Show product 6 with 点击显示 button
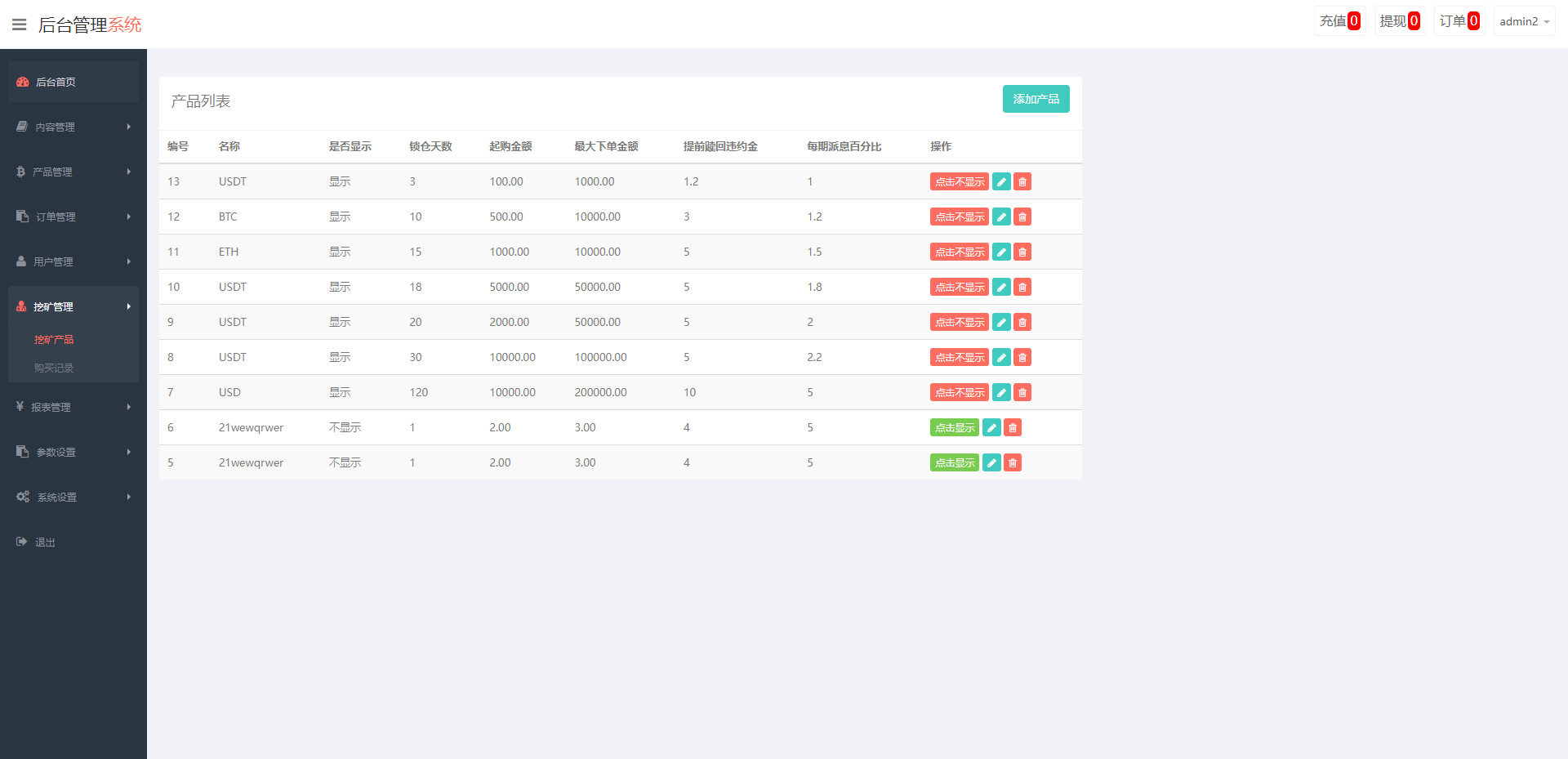Screen dimensions: 1568x759 point(954,427)
